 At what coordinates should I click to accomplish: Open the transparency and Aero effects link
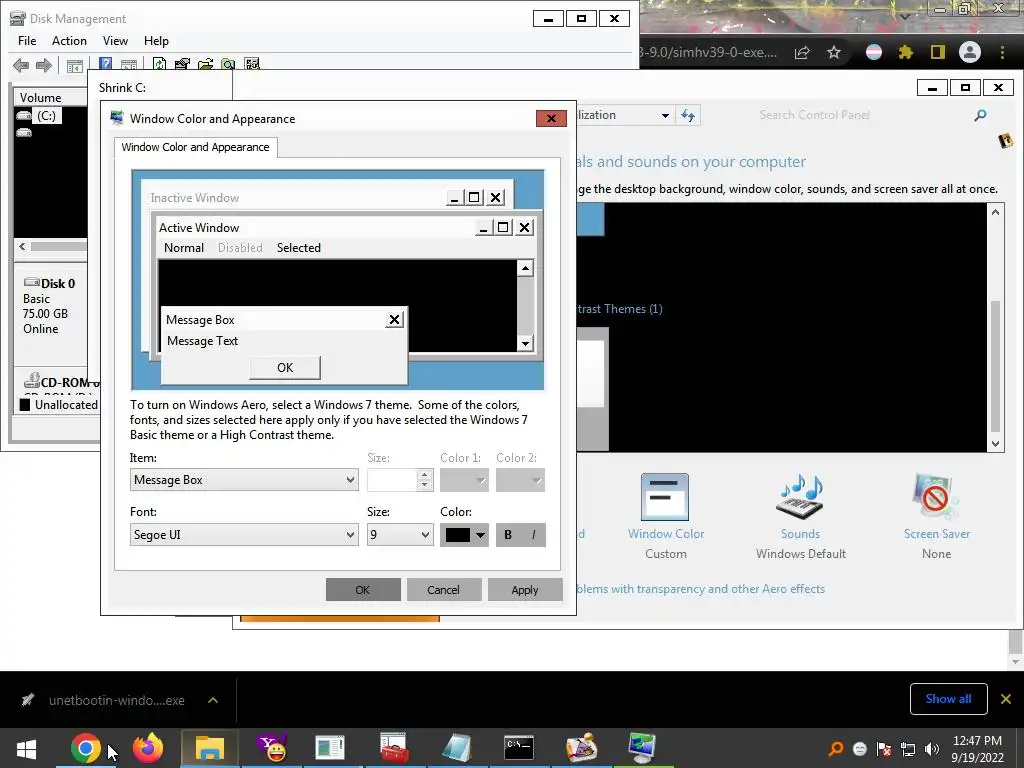pyautogui.click(x=701, y=589)
